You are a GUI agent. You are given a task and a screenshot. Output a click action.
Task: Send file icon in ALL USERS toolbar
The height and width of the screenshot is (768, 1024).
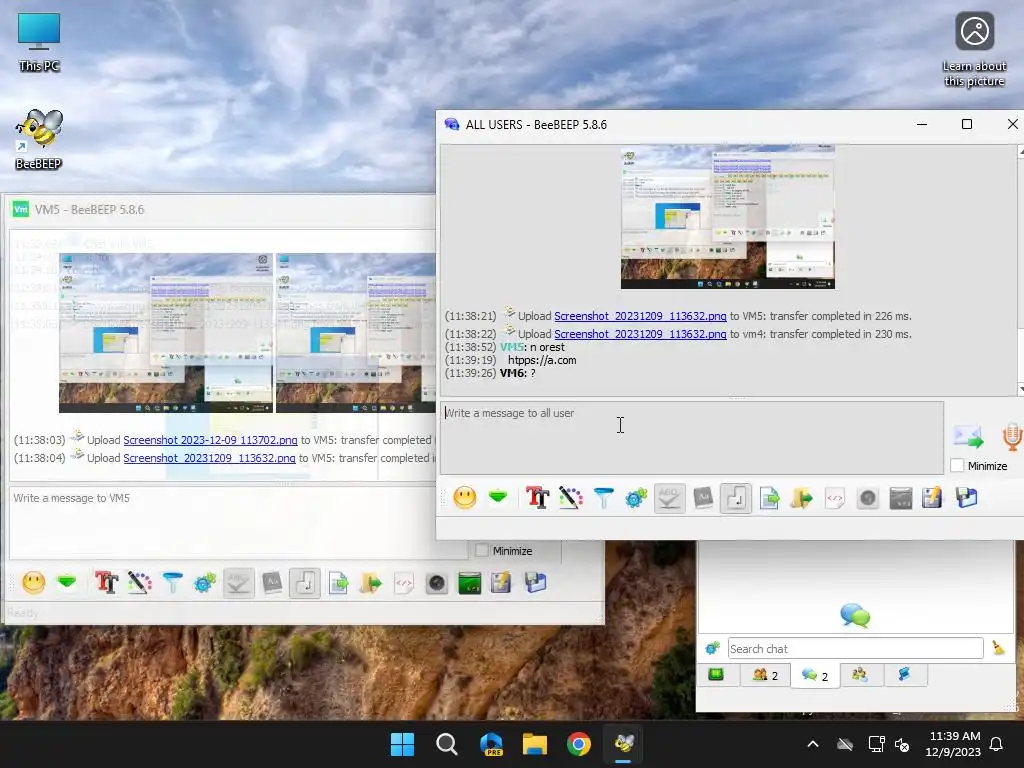[769, 498]
